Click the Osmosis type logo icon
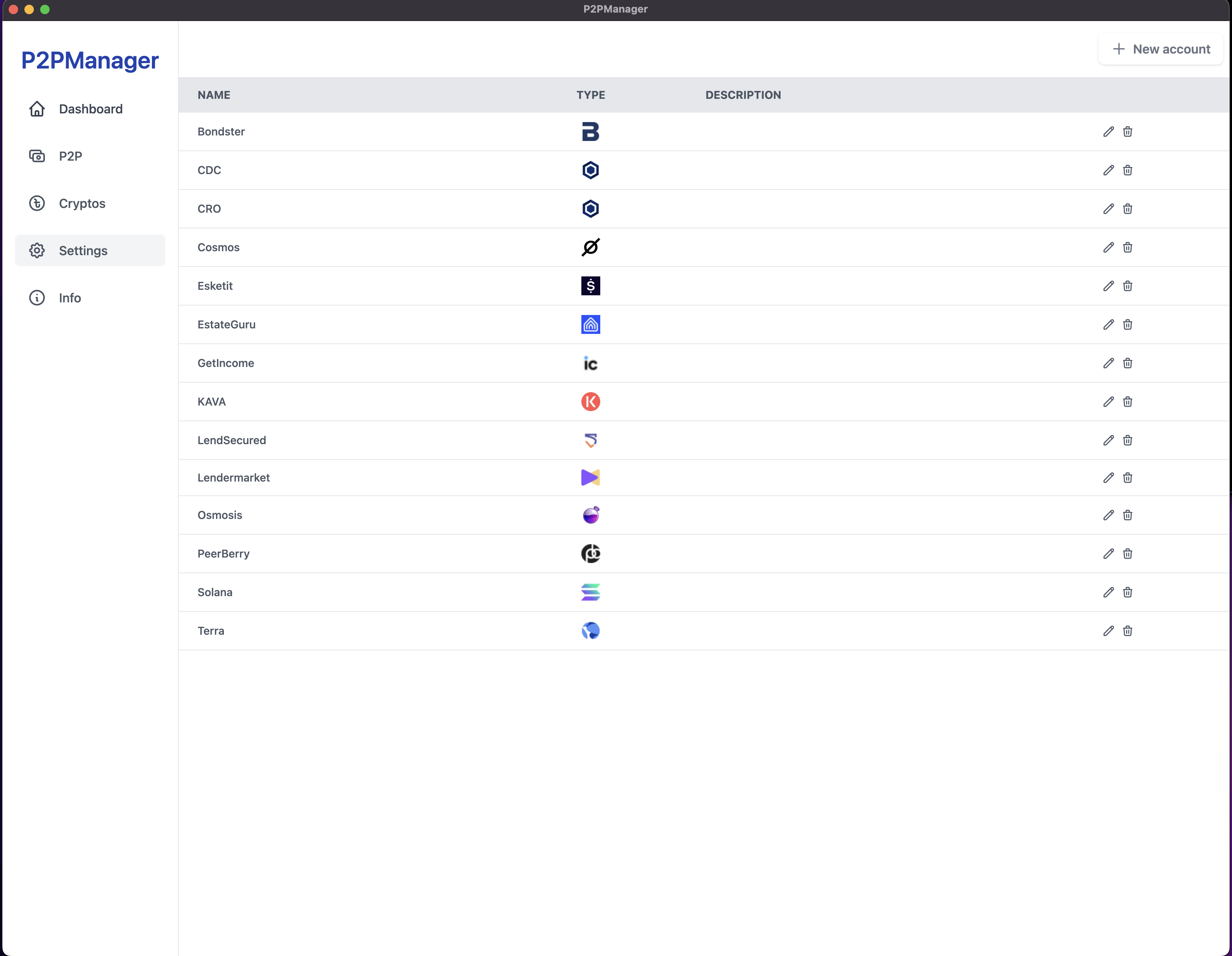The image size is (1232, 956). (590, 515)
